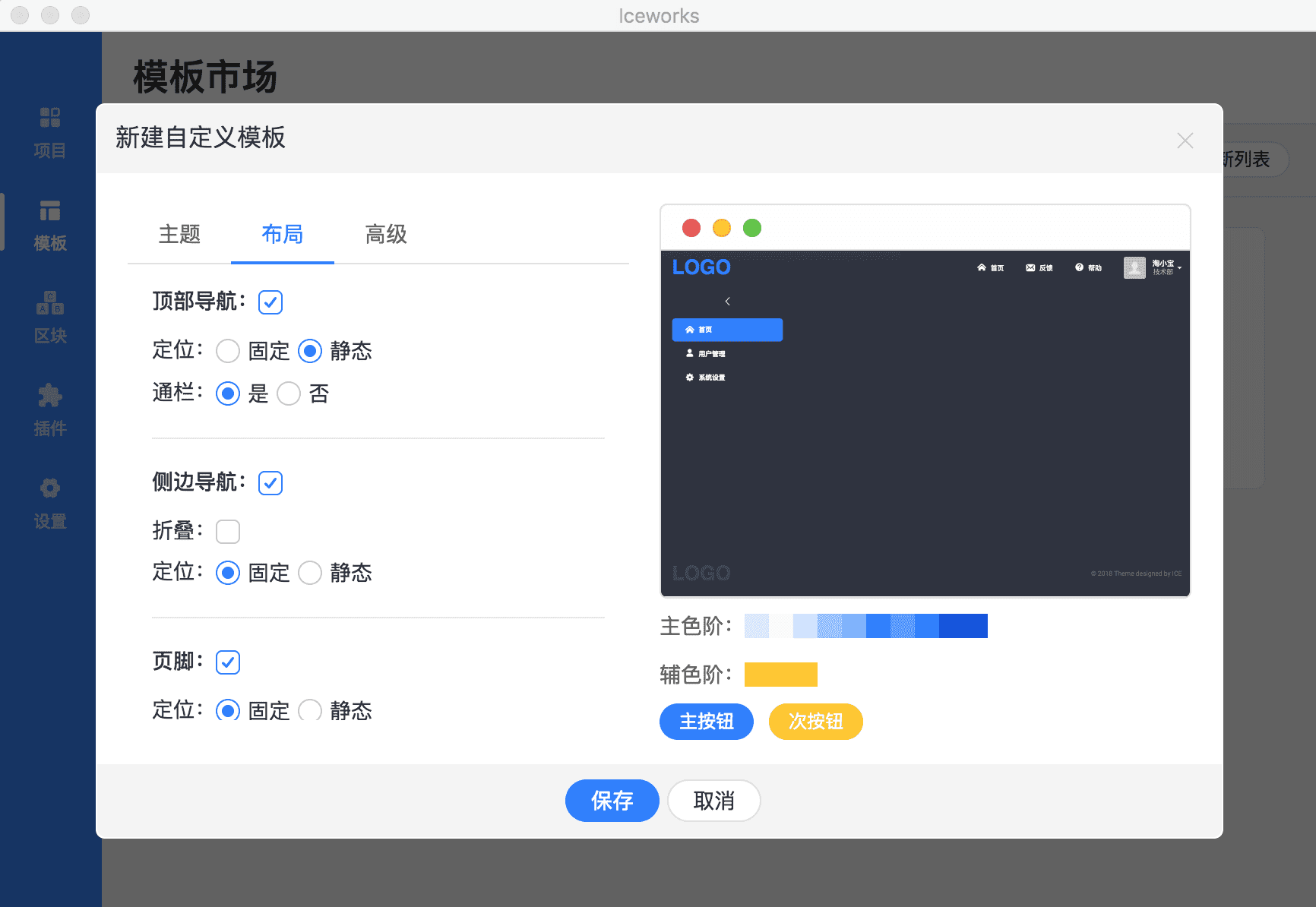This screenshot has height=907, width=1316.
Task: Switch to the 主题 tab
Action: tap(179, 234)
